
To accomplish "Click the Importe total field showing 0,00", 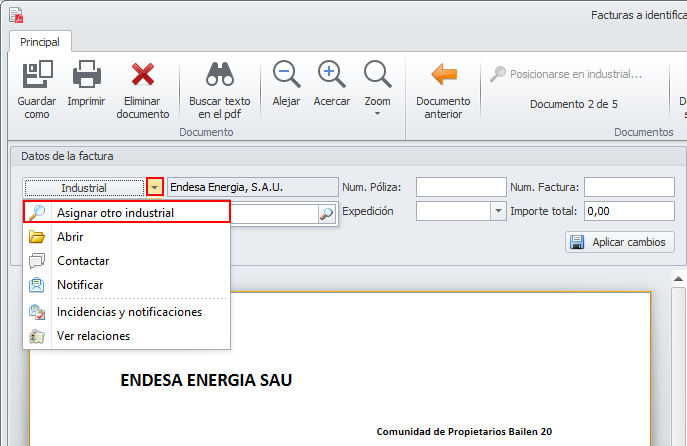I will click(x=630, y=211).
